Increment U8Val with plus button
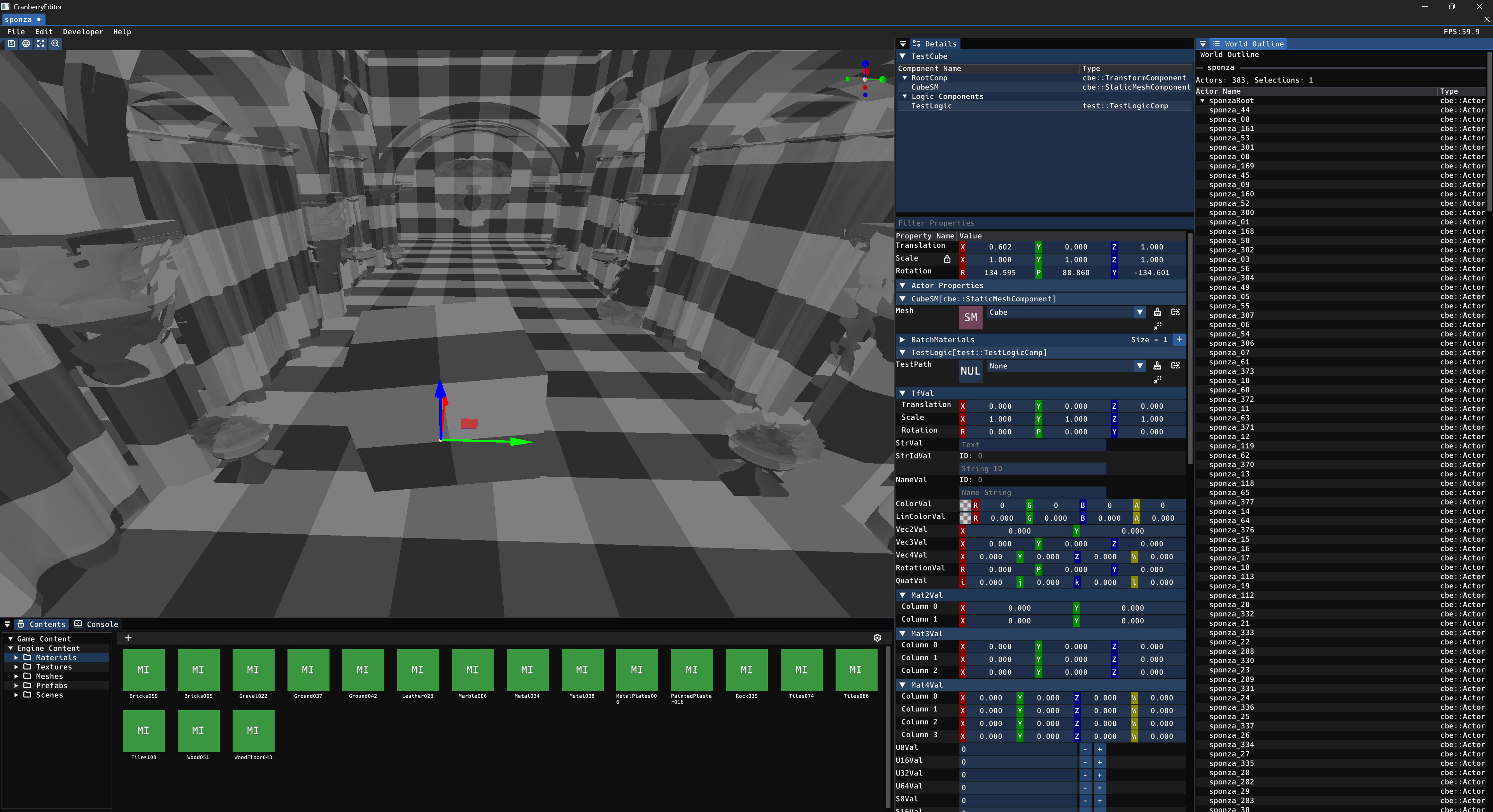Viewport: 1493px width, 812px height. (x=1099, y=749)
